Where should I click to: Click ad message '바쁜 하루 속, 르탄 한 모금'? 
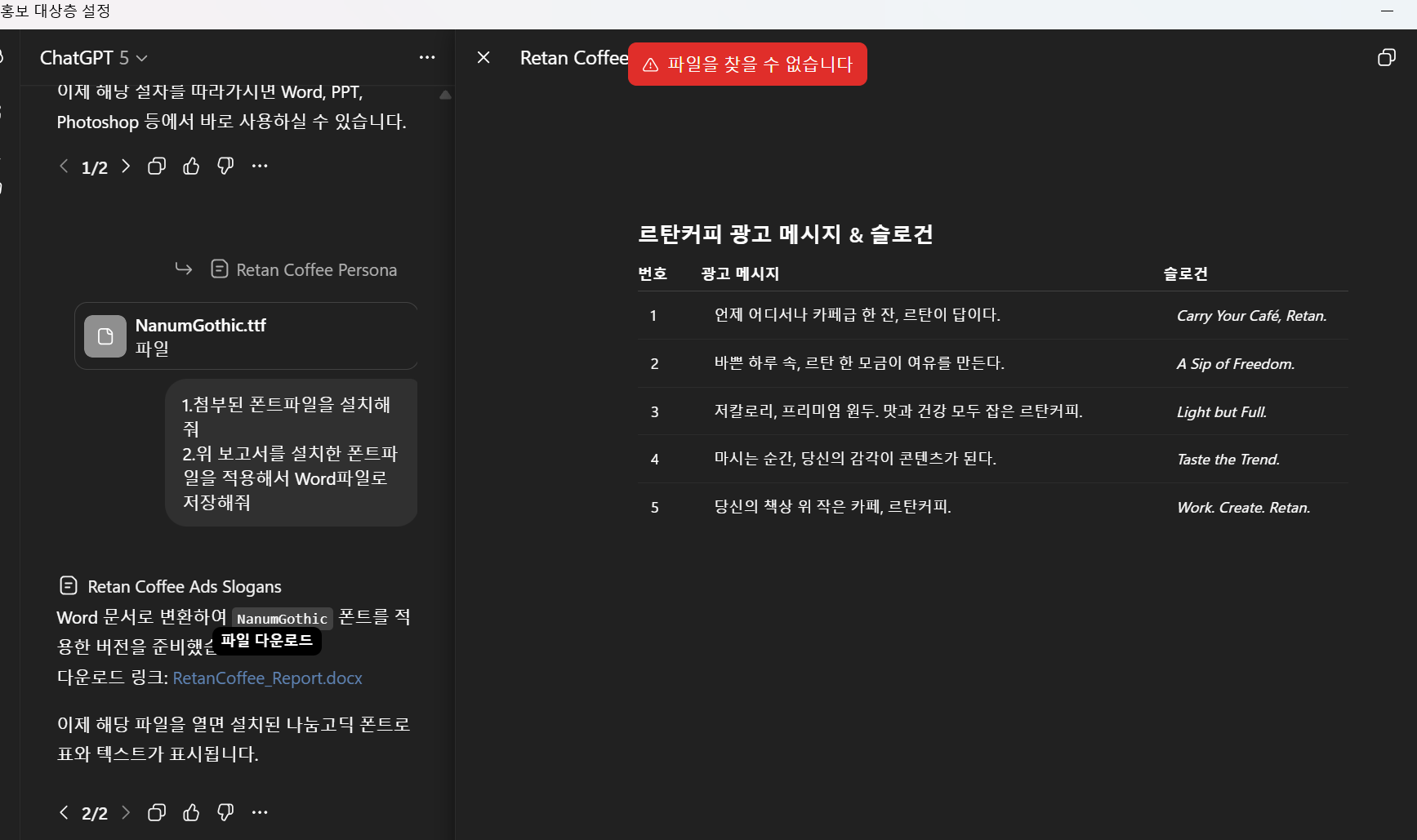859,363
